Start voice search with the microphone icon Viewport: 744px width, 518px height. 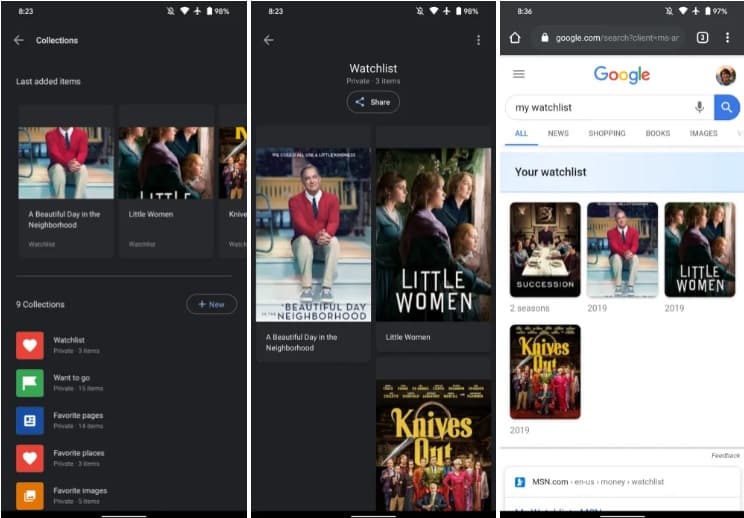(699, 107)
